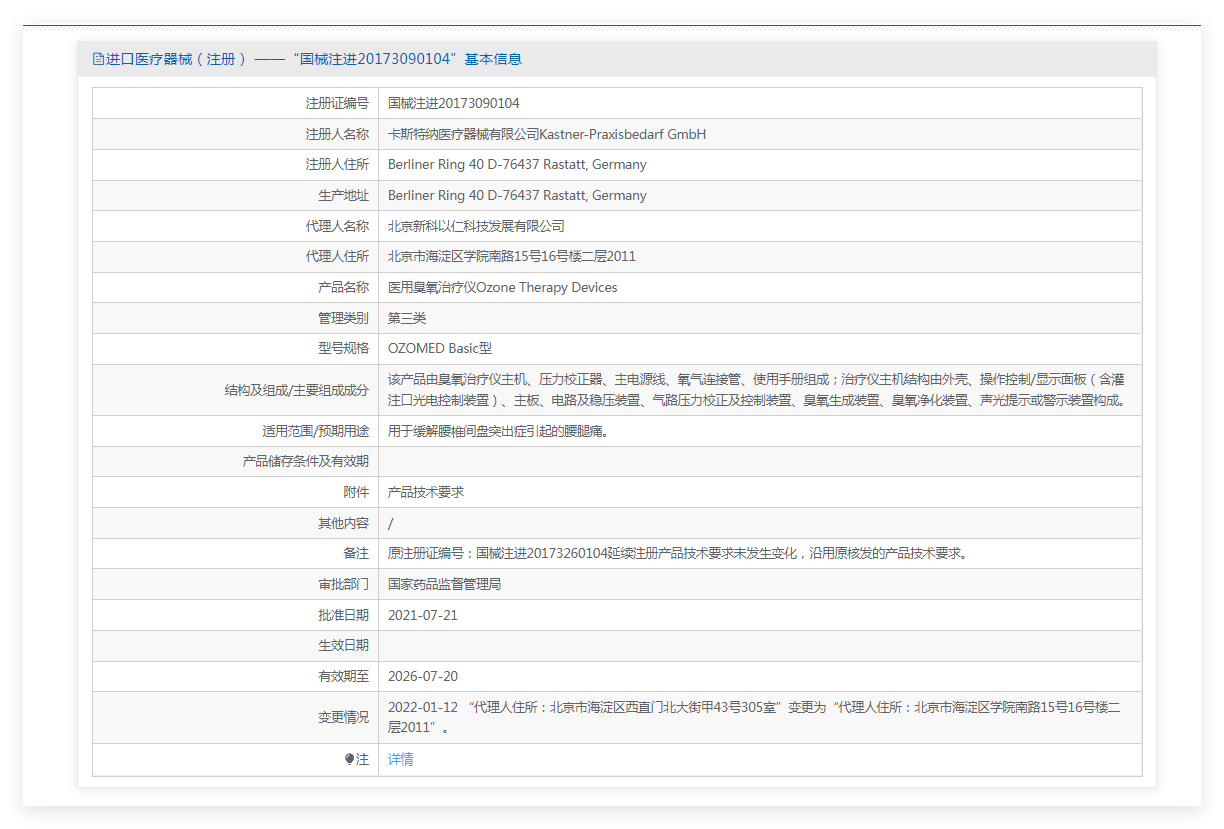Click the change record dated 2022-01-12
Screen dimensions: 1224x829
tap(754, 717)
